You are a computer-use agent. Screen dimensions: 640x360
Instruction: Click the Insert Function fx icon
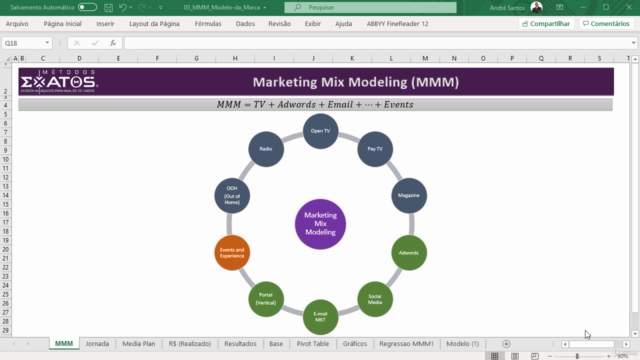point(113,43)
